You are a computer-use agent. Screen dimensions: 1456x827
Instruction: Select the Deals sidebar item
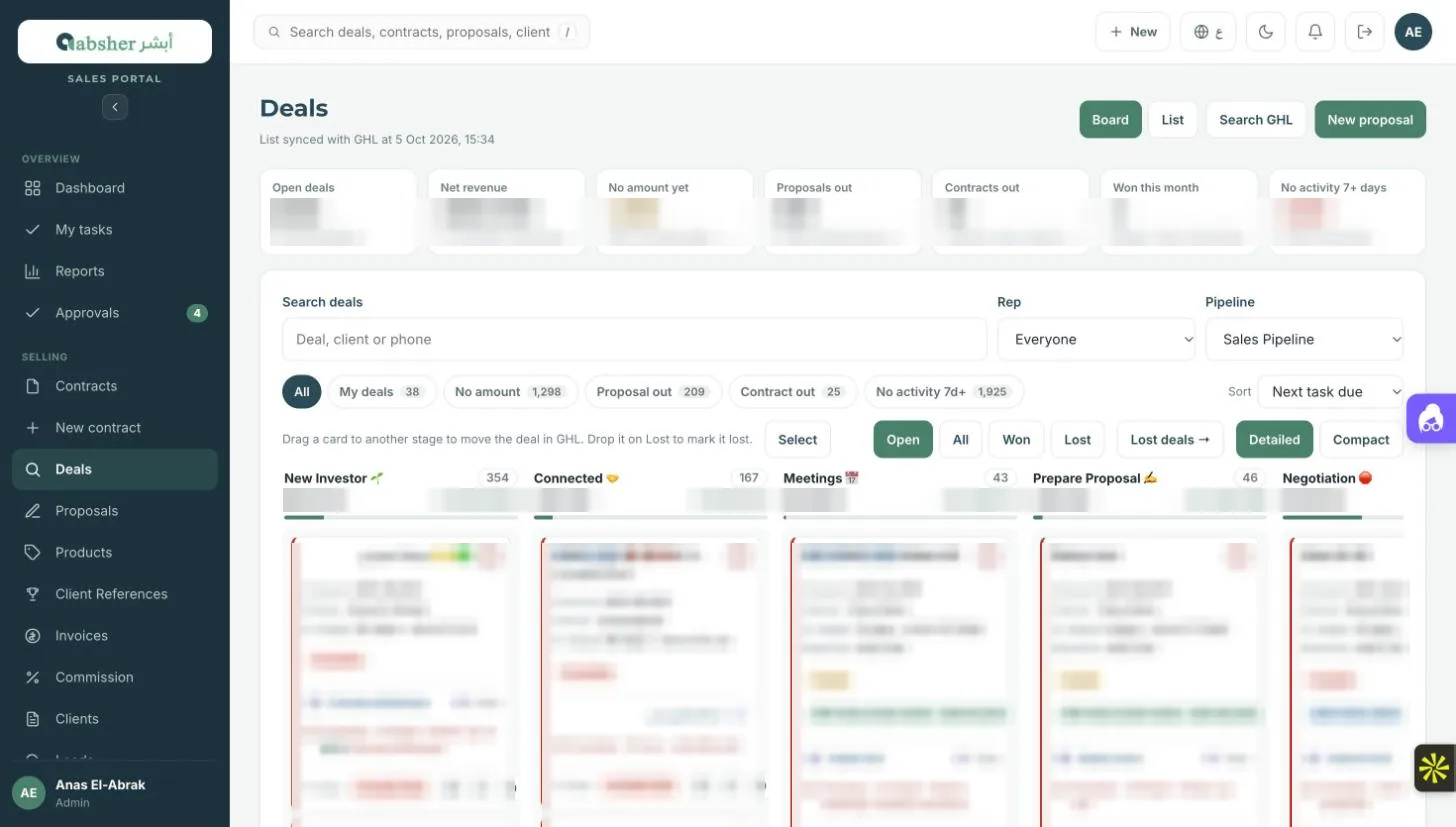(114, 469)
